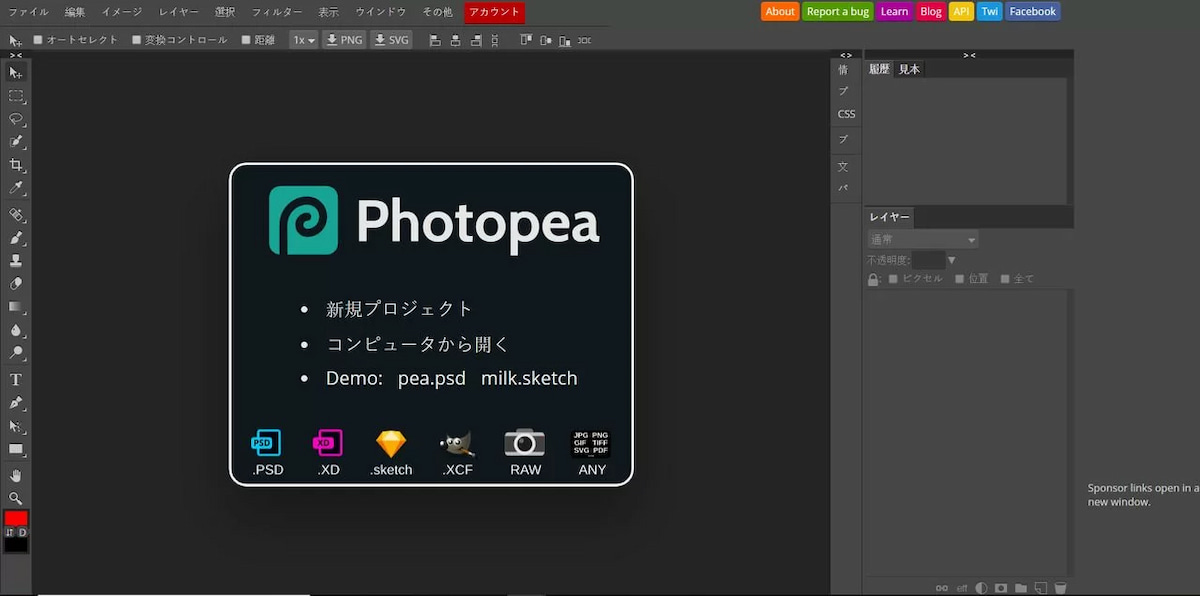Enable the オートセレクト checkbox
This screenshot has height=596, width=1200.
[x=38, y=40]
